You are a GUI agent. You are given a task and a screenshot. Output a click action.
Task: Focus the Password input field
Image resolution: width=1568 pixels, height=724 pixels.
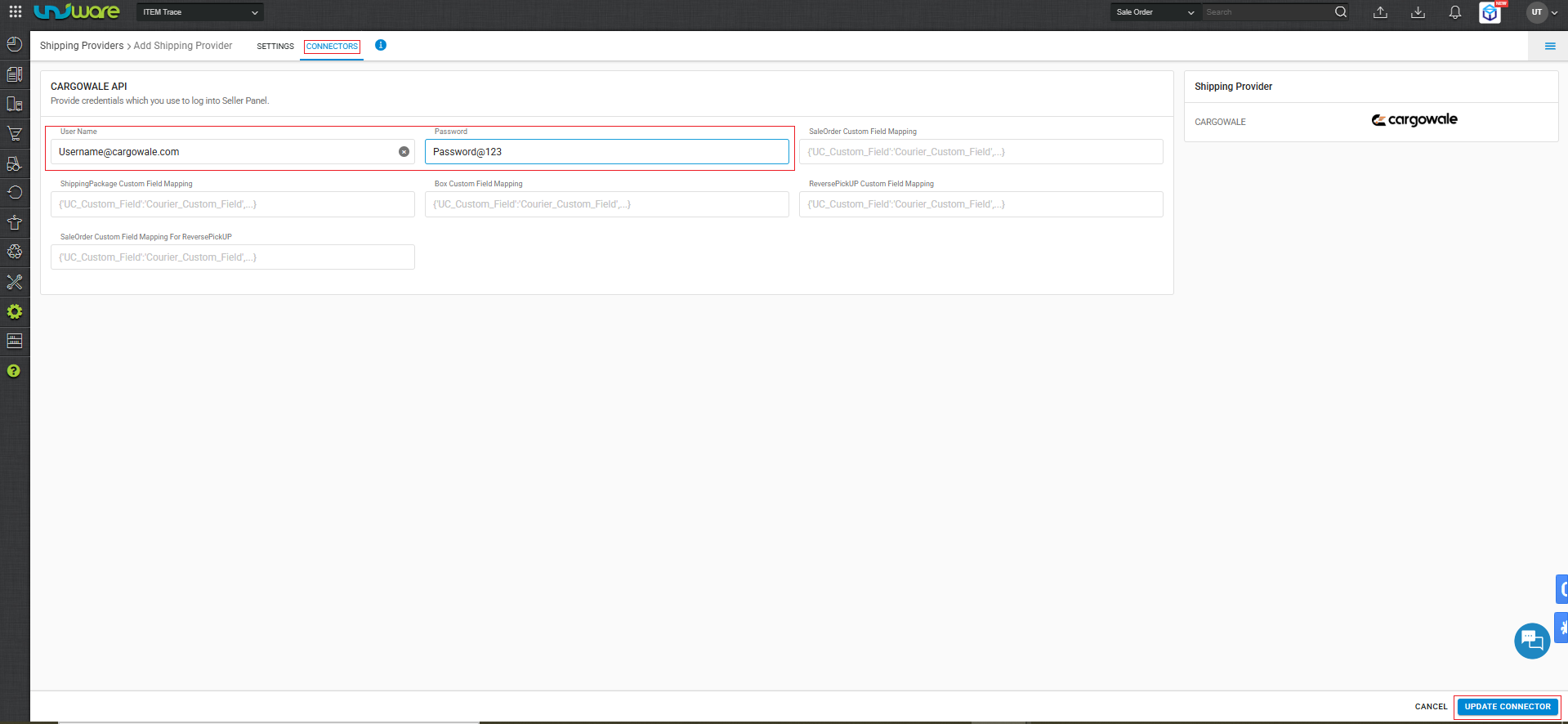[607, 152]
